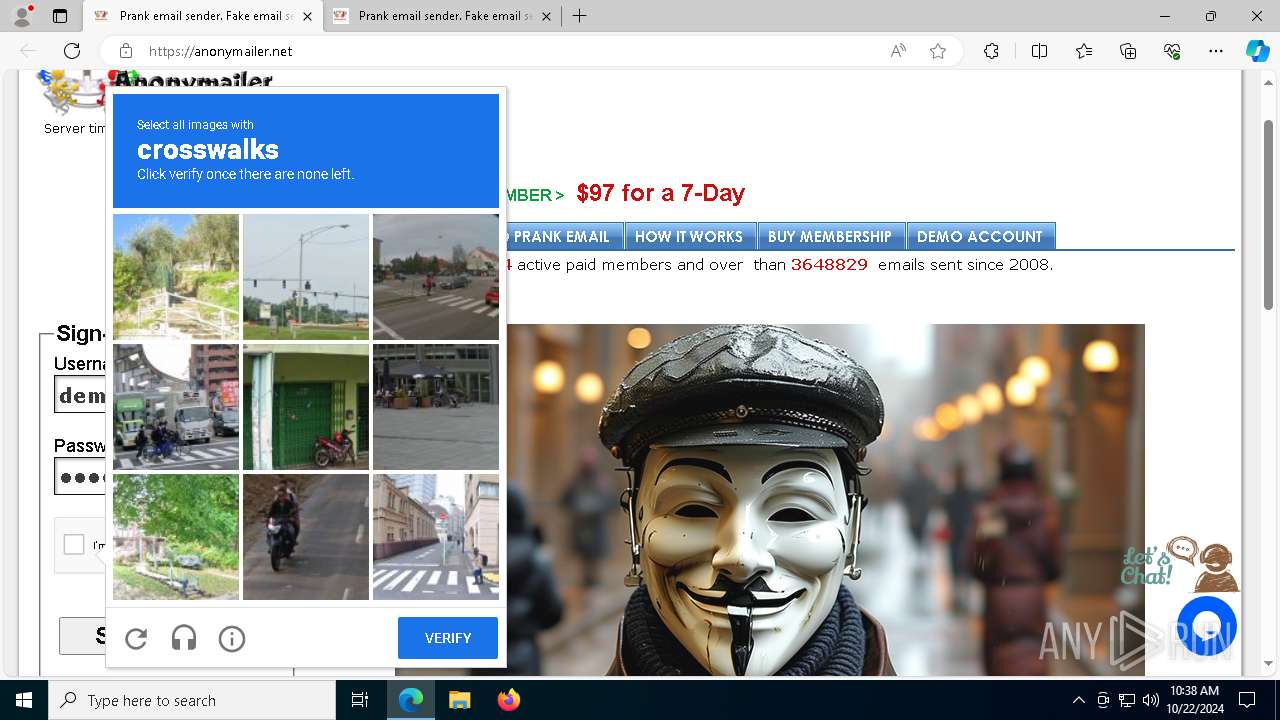This screenshot has height=720, width=1280.
Task: Add this page to favorites star
Action: click(x=938, y=51)
